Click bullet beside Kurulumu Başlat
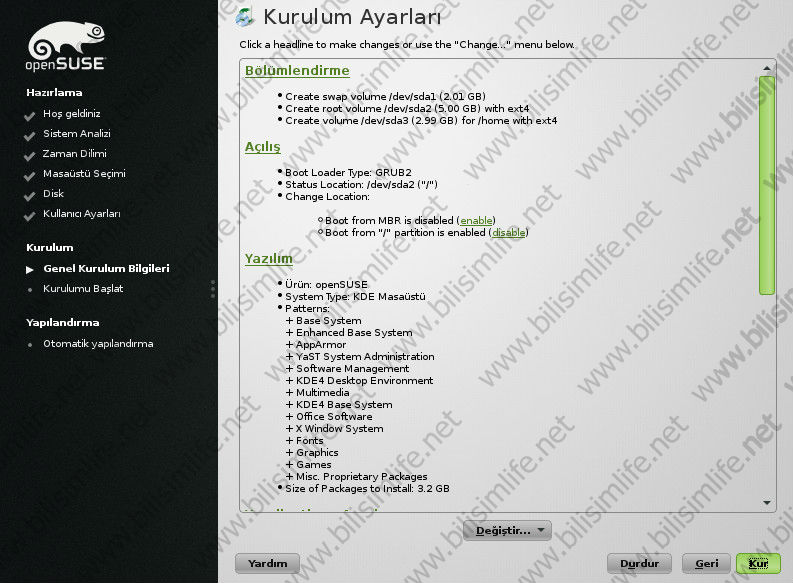This screenshot has height=583, width=793. (x=30, y=290)
